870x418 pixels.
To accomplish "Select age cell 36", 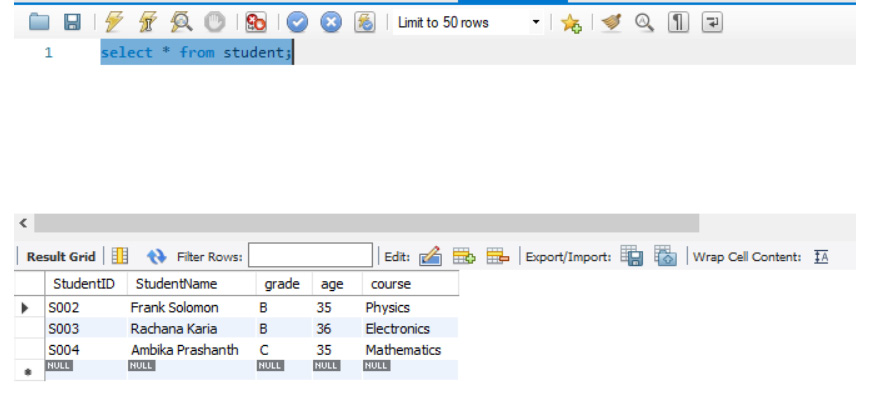I will click(x=337, y=329).
